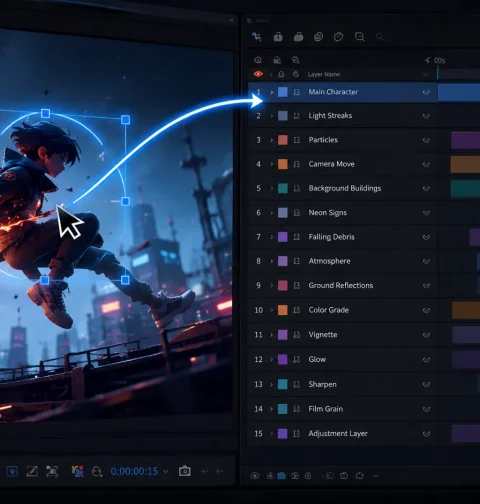Click the purple Particles timeline bar
The image size is (480, 504).
pyautogui.click(x=465, y=140)
